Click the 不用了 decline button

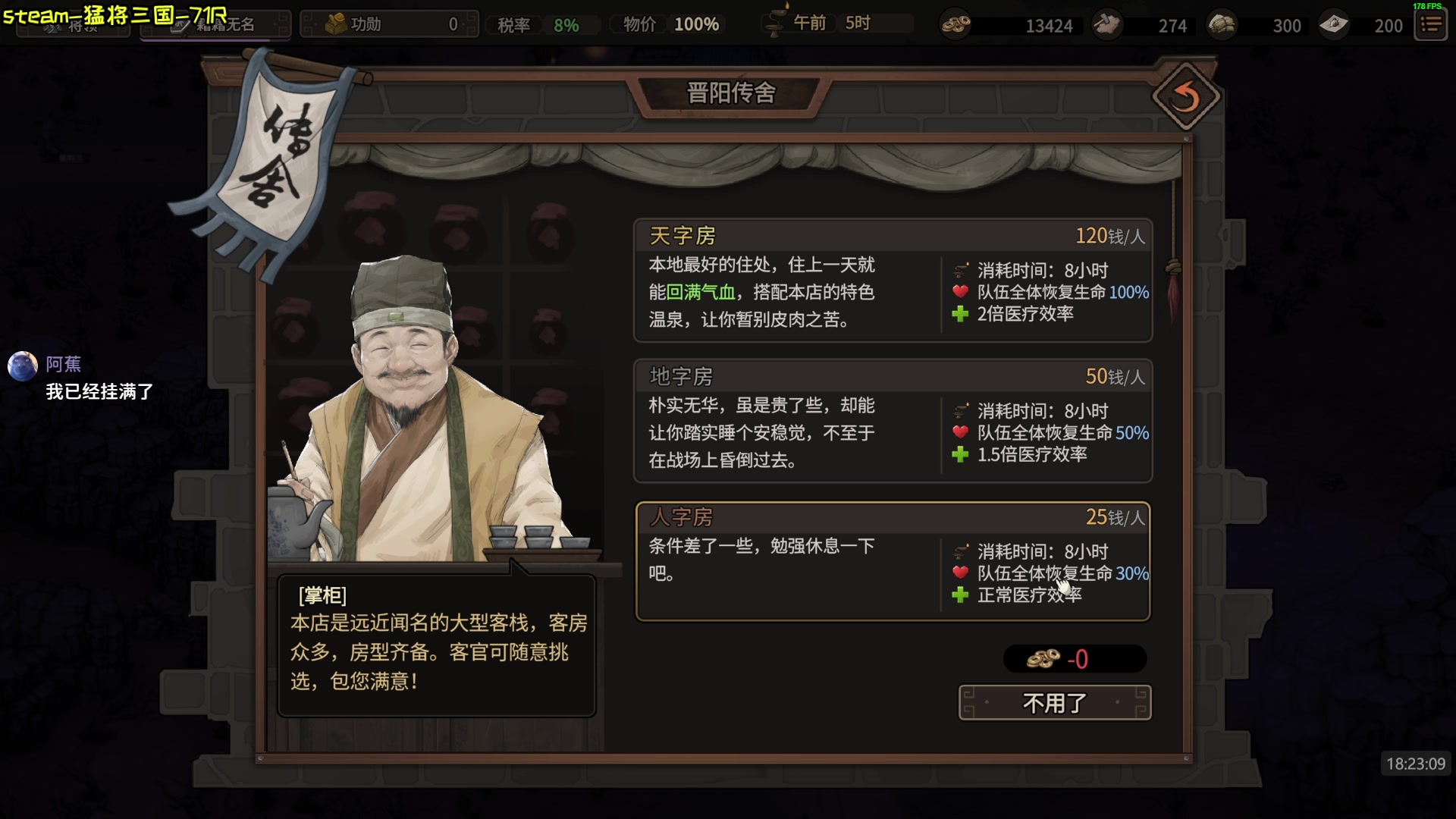1055,703
